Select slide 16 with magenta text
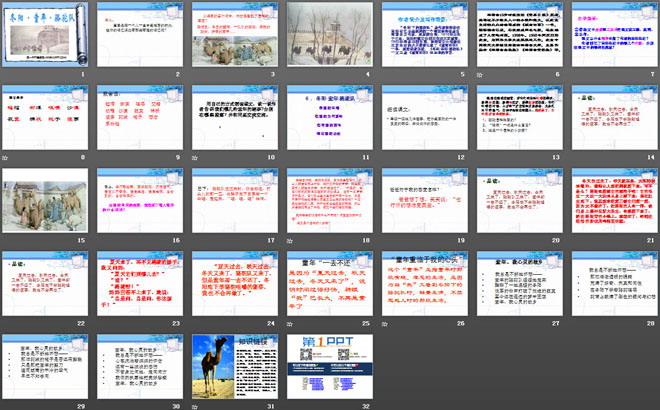660x410 pixels. pyautogui.click(x=140, y=200)
